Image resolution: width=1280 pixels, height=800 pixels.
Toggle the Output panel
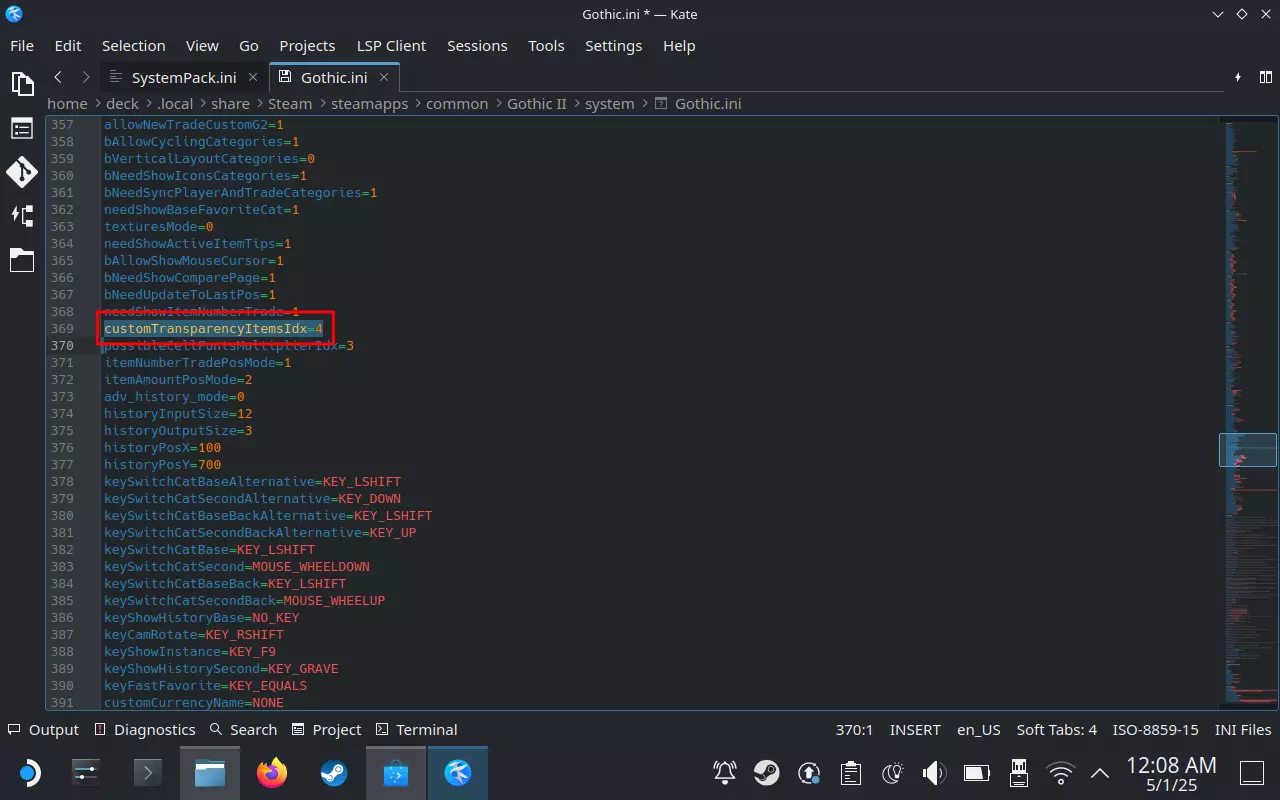point(43,730)
